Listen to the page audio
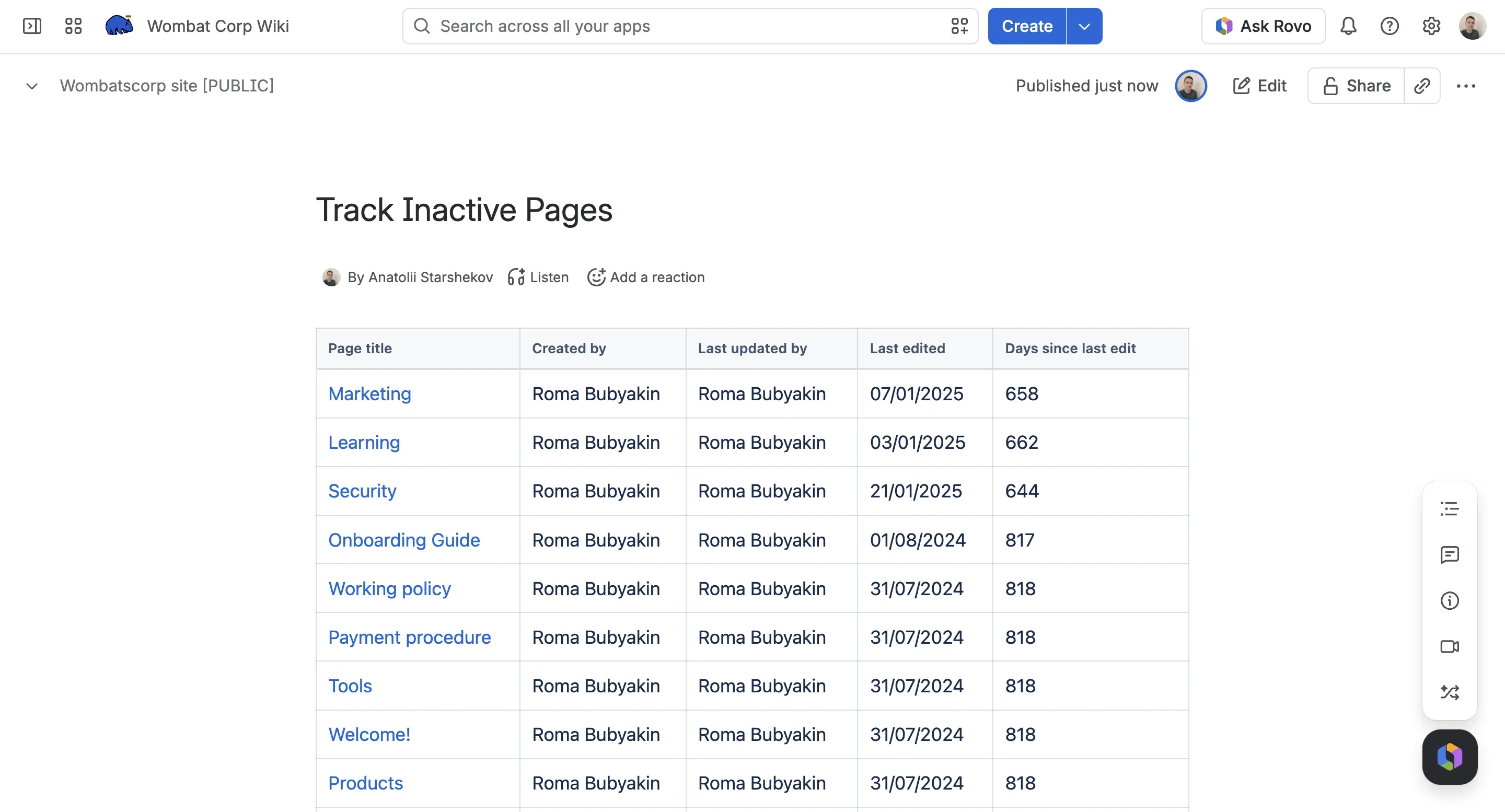The height and width of the screenshot is (812, 1505). 538,277
